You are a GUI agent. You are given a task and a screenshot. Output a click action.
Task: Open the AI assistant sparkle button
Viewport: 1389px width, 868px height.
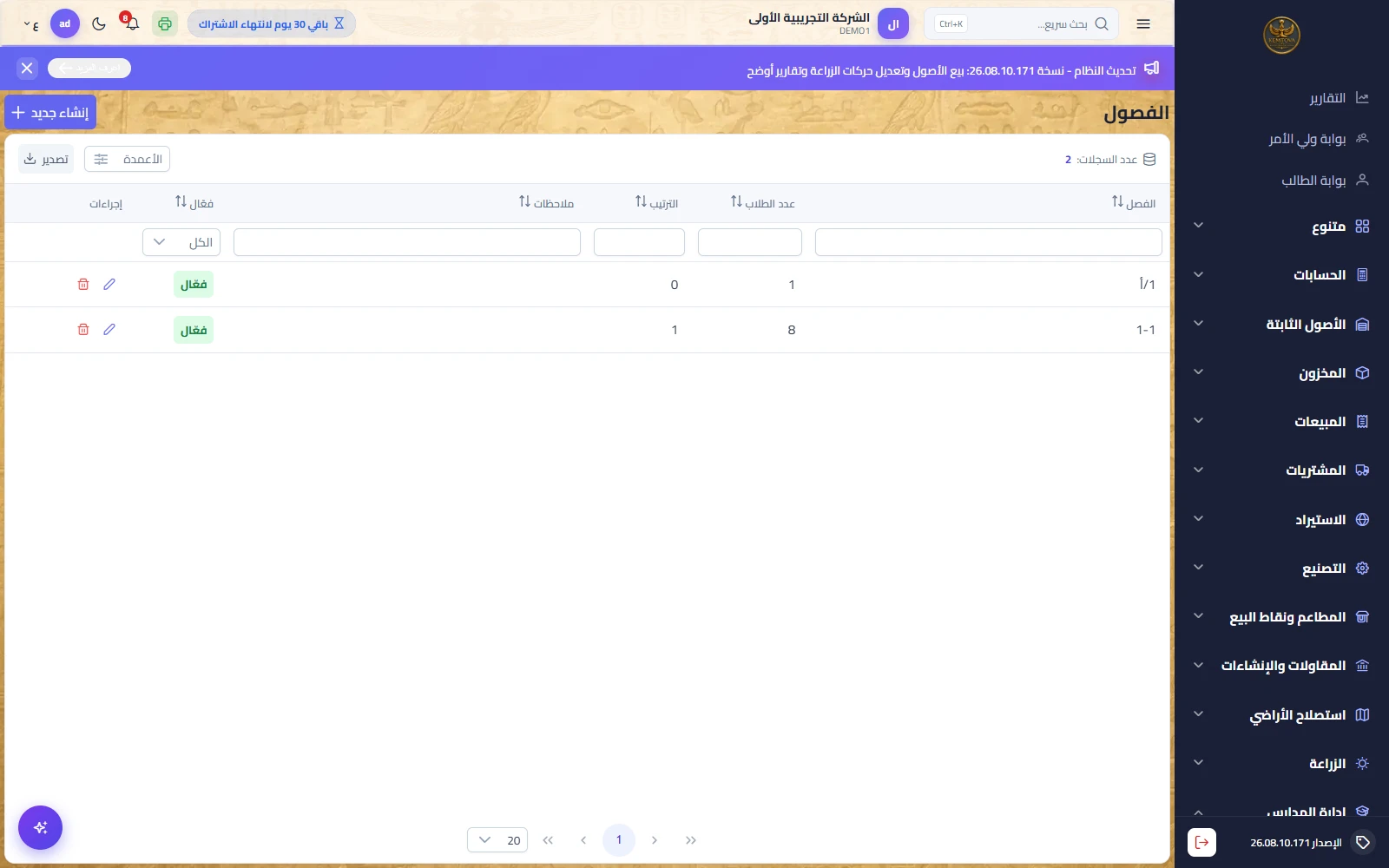[x=40, y=828]
